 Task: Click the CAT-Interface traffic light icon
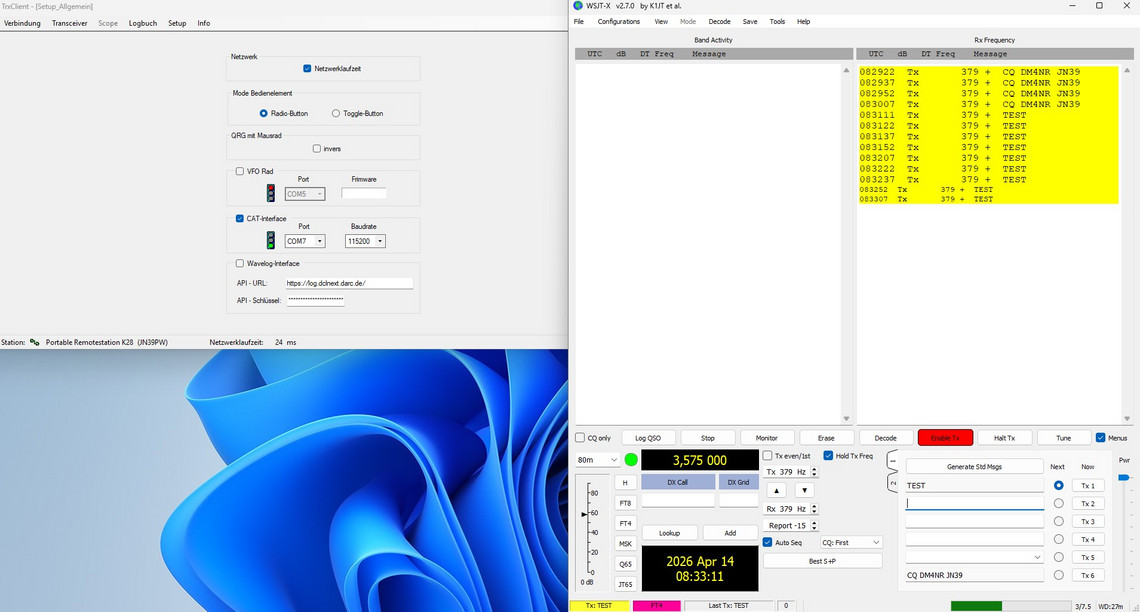pos(270,240)
